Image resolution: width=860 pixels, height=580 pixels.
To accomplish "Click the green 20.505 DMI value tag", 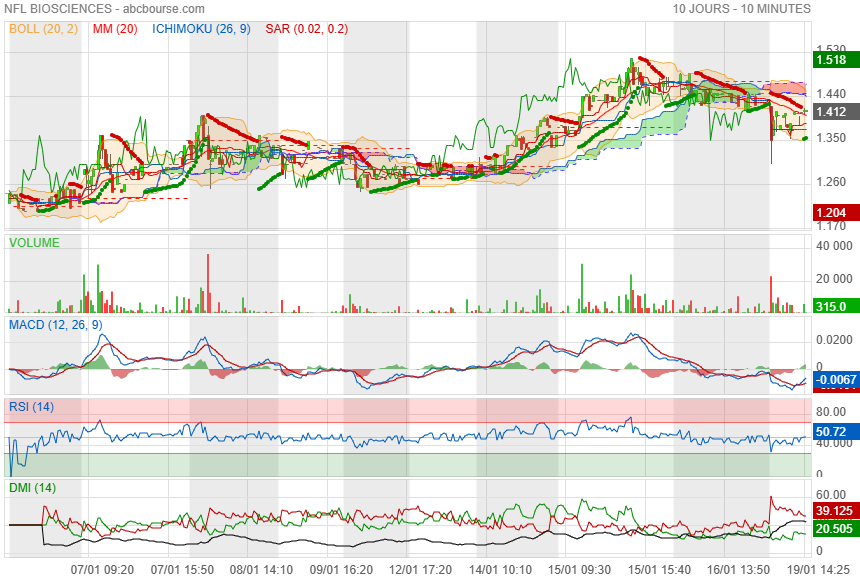I will pos(833,528).
